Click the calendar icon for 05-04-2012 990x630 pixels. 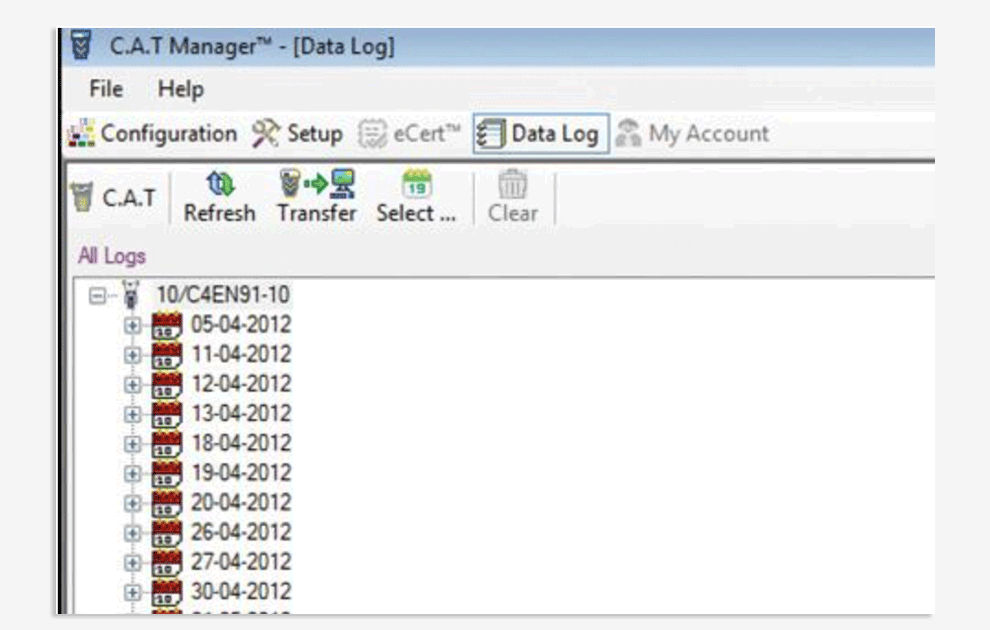[x=167, y=326]
